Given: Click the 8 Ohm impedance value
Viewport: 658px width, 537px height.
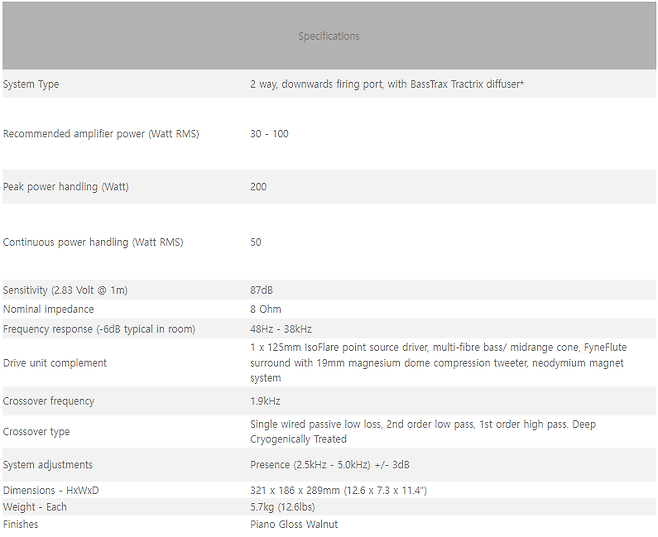Looking at the screenshot, I should pyautogui.click(x=265, y=309).
